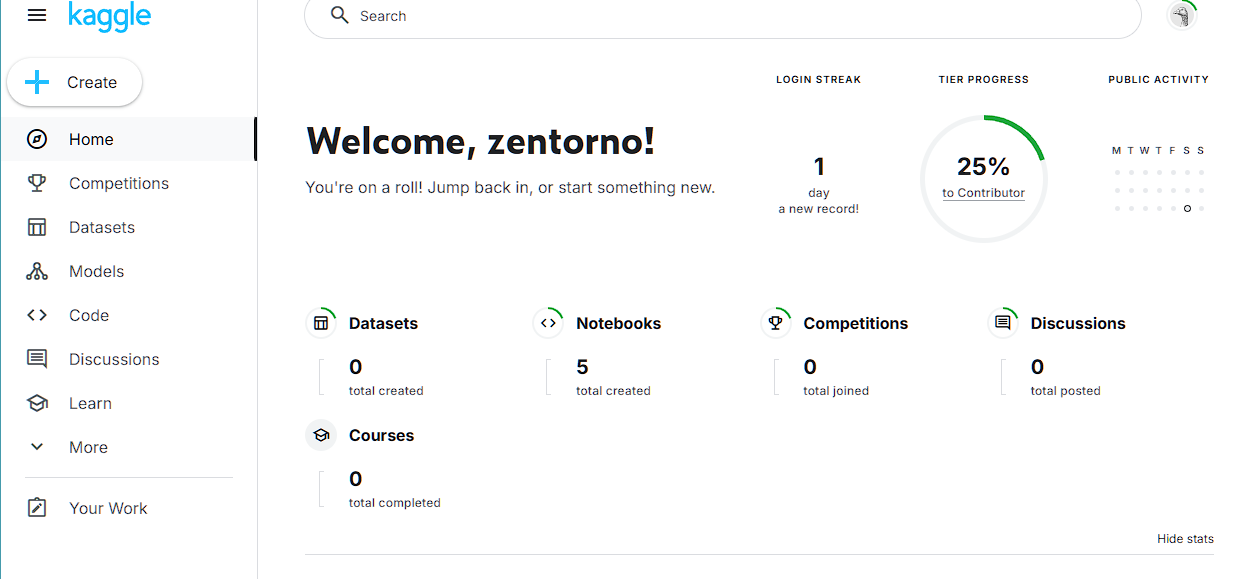
Task: Open the Courses stats heading
Action: [381, 435]
